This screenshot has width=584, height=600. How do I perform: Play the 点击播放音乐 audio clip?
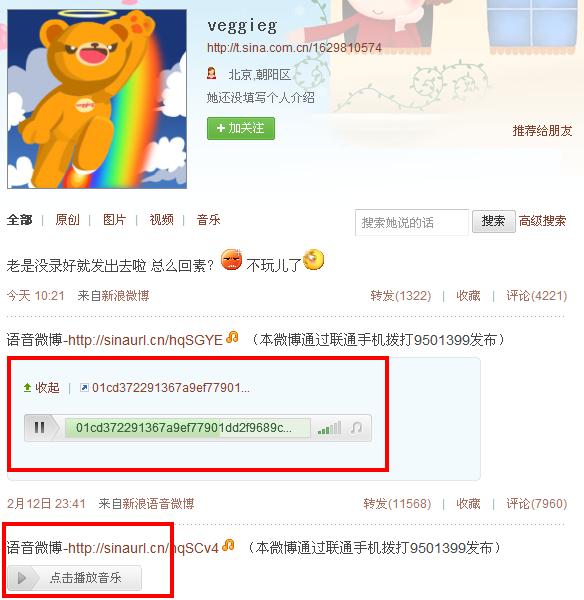click(74, 577)
